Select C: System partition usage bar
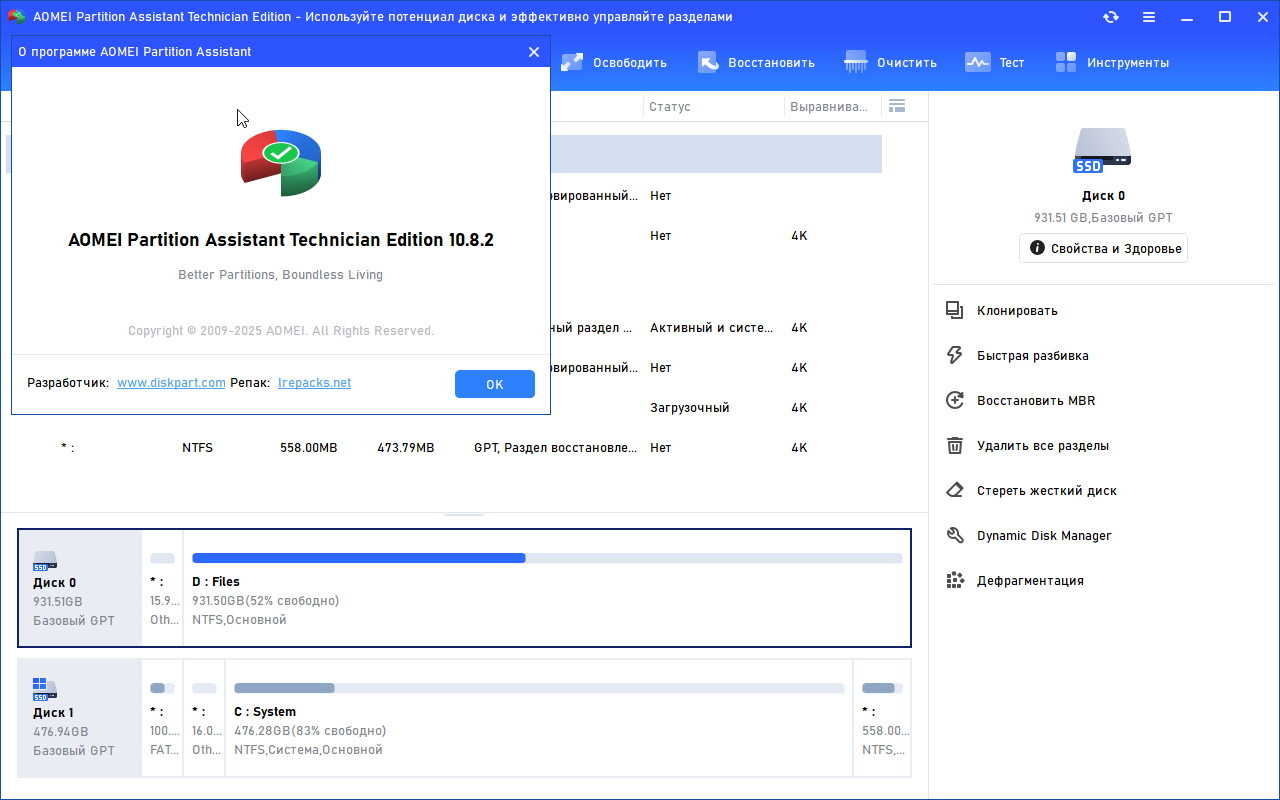Viewport: 1280px width, 800px height. [x=539, y=688]
